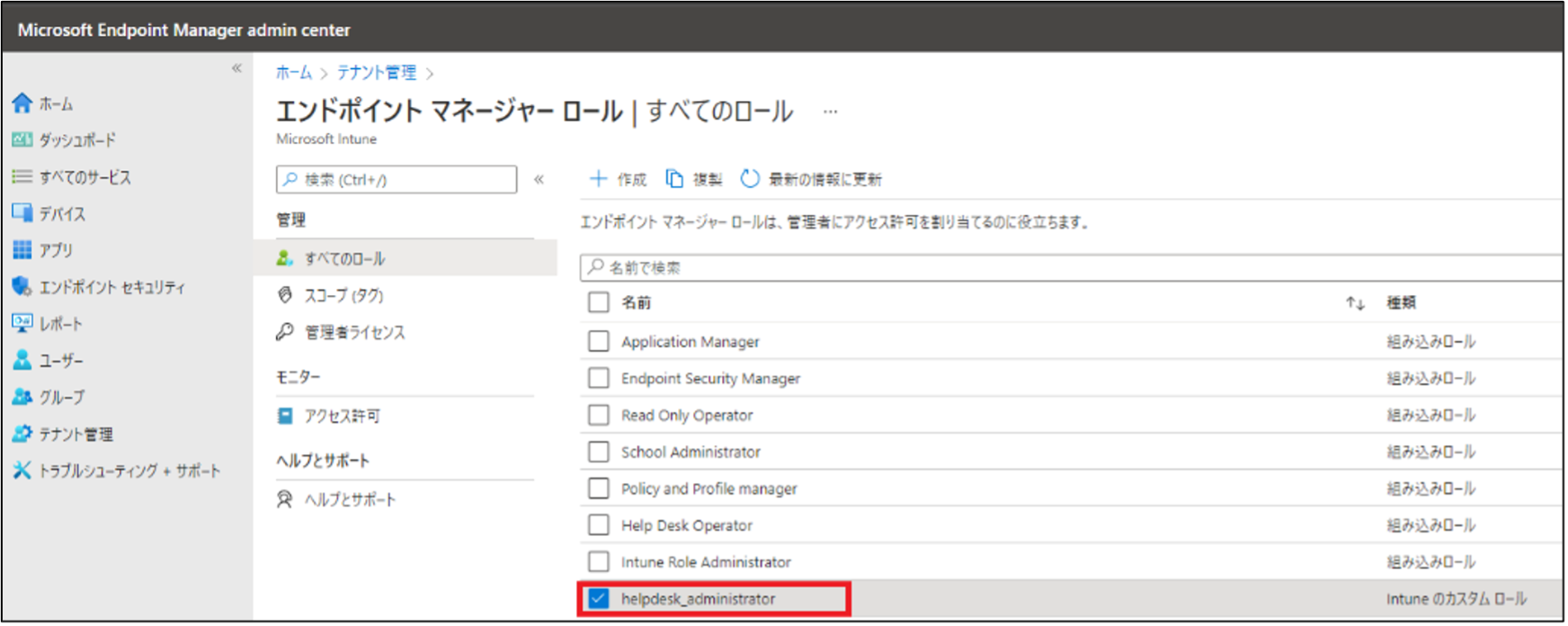
Task: Click the Reports monitor icon
Action: 22,323
